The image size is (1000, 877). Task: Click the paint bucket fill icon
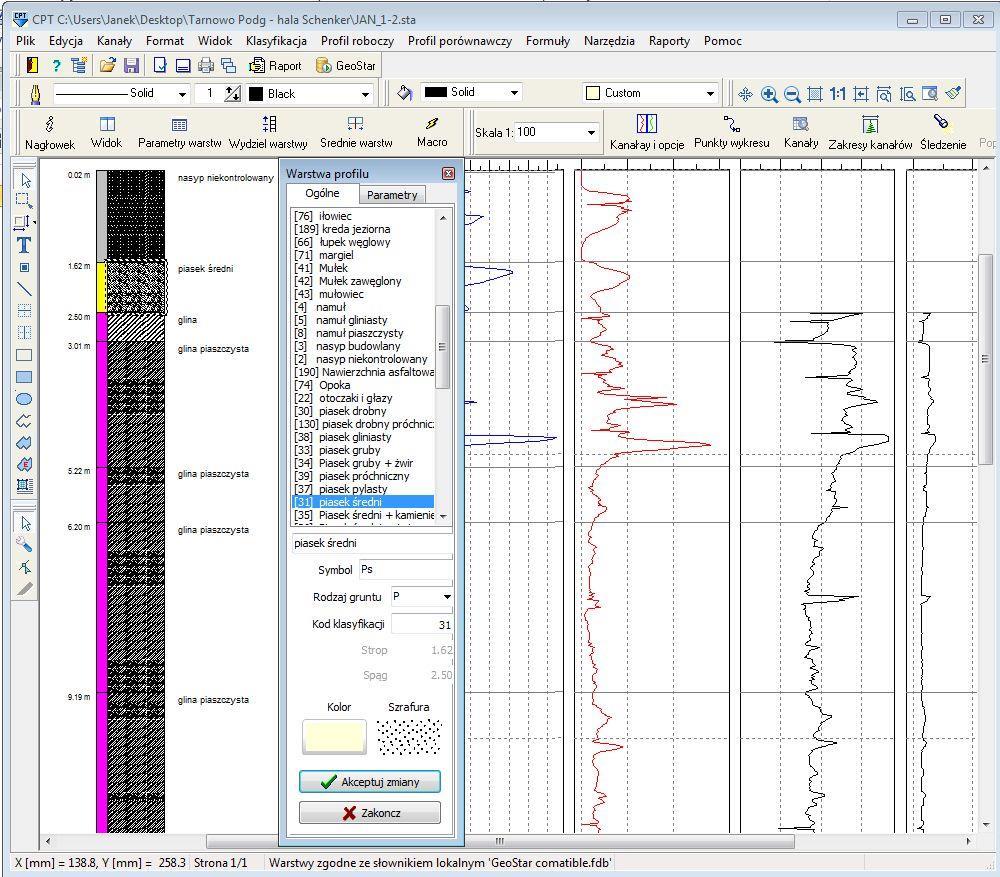coord(404,93)
